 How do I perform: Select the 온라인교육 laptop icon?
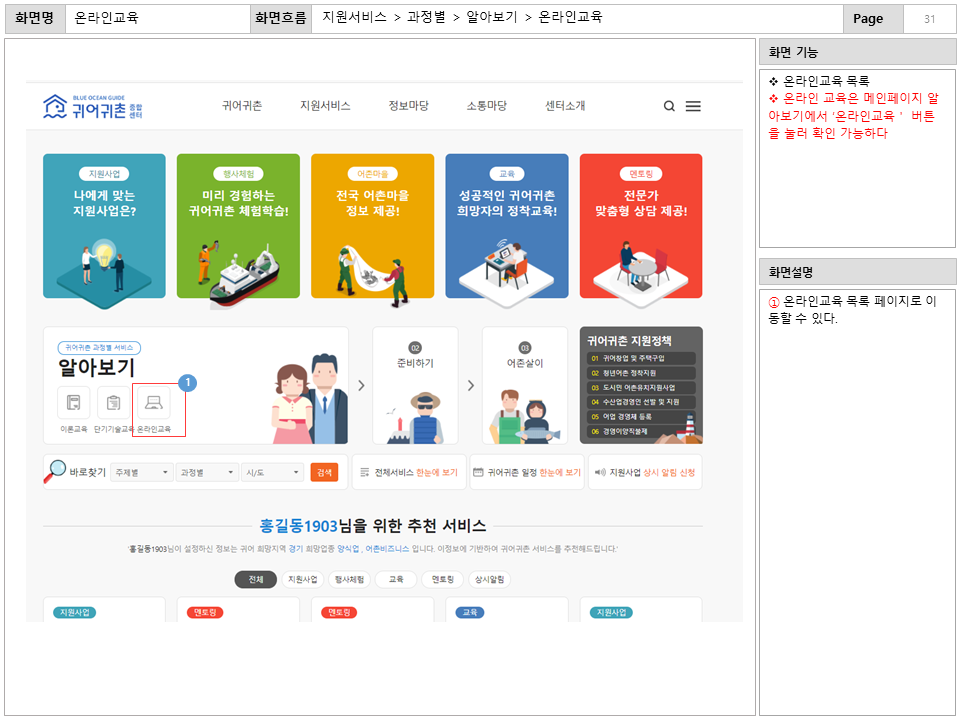tap(153, 402)
